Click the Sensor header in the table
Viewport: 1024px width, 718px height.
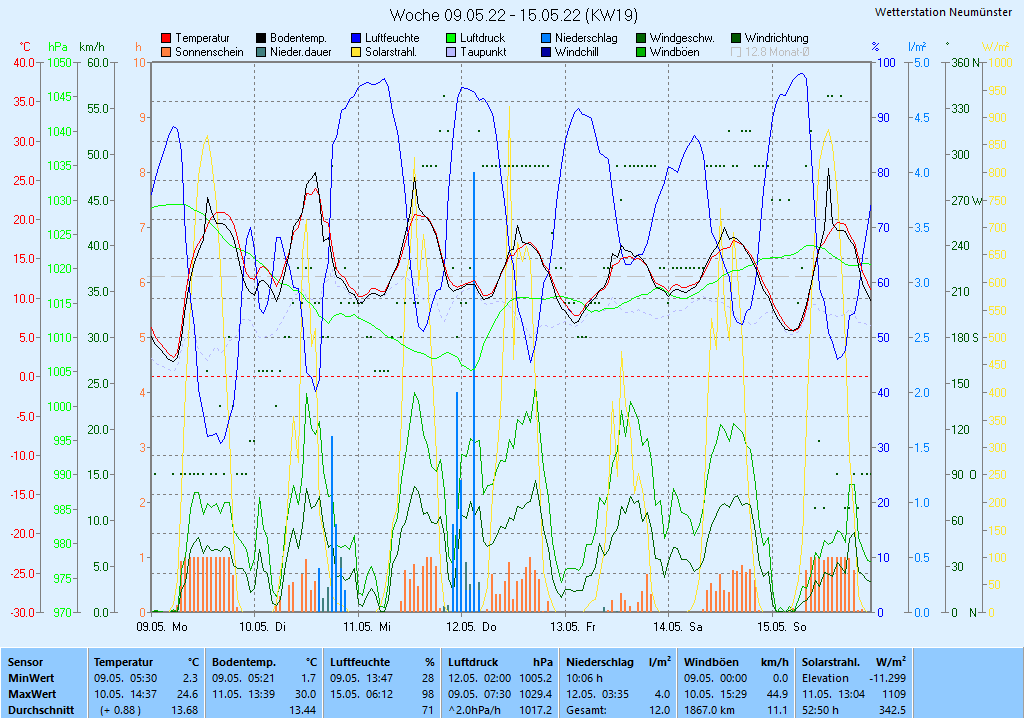point(25,662)
